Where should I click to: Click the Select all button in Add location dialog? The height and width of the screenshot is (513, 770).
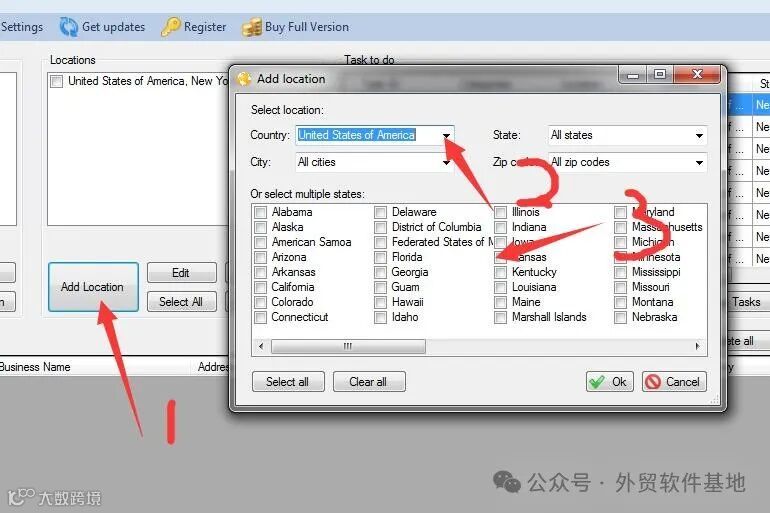pyautogui.click(x=288, y=381)
